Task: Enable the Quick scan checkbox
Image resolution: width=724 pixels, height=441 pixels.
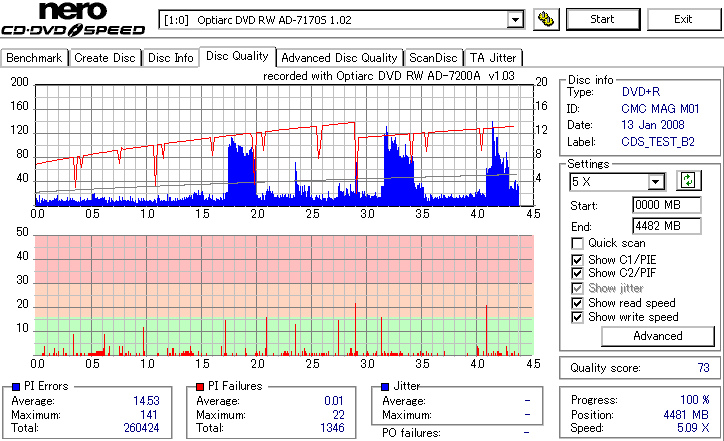Action: (577, 243)
